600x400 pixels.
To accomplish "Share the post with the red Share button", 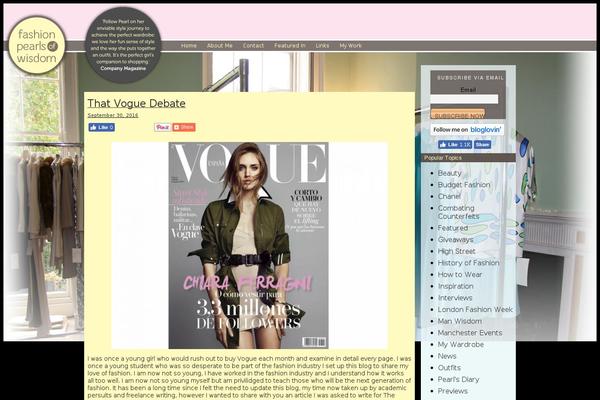I will pyautogui.click(x=184, y=127).
